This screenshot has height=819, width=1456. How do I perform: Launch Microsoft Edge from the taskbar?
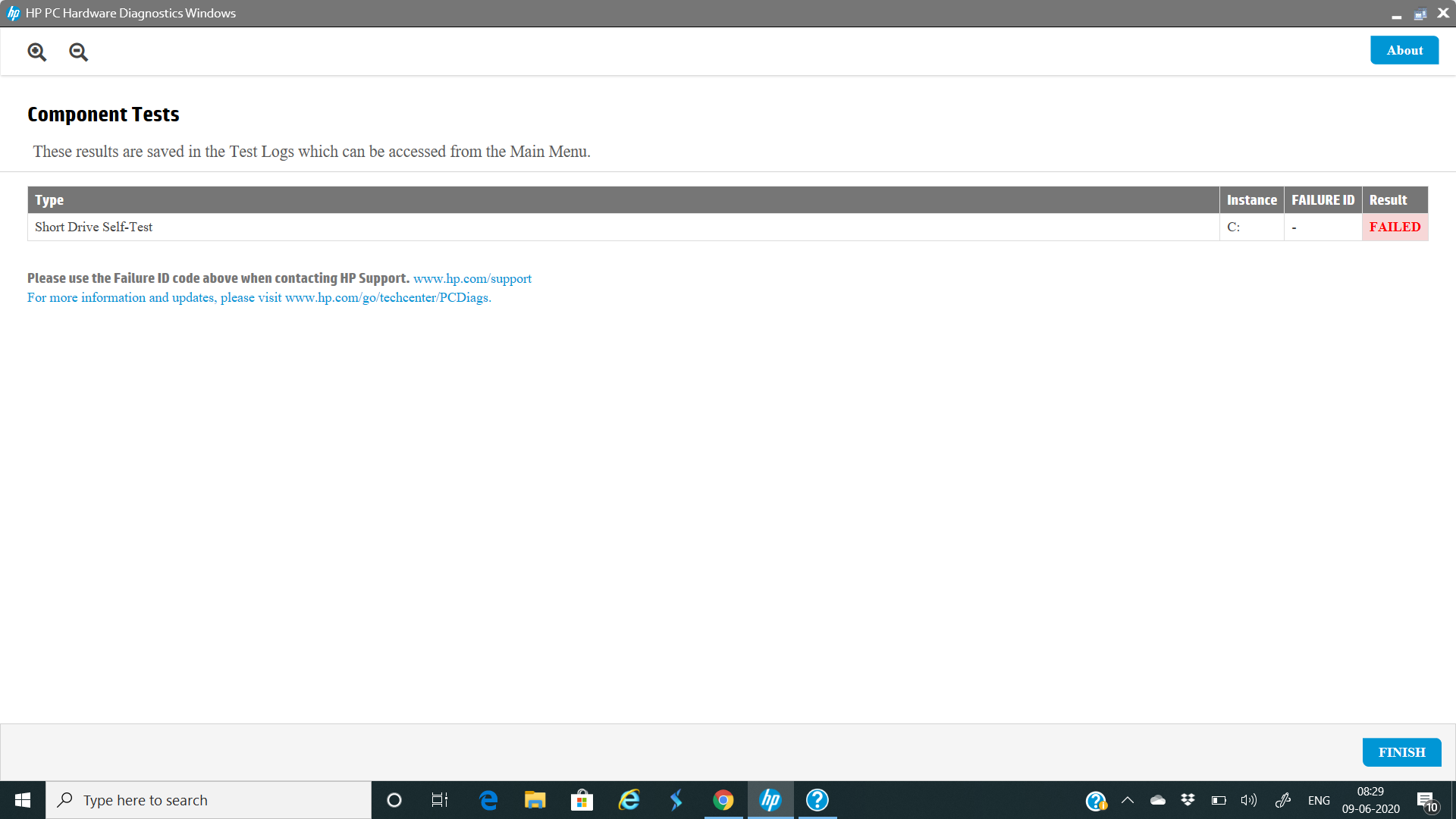488,800
